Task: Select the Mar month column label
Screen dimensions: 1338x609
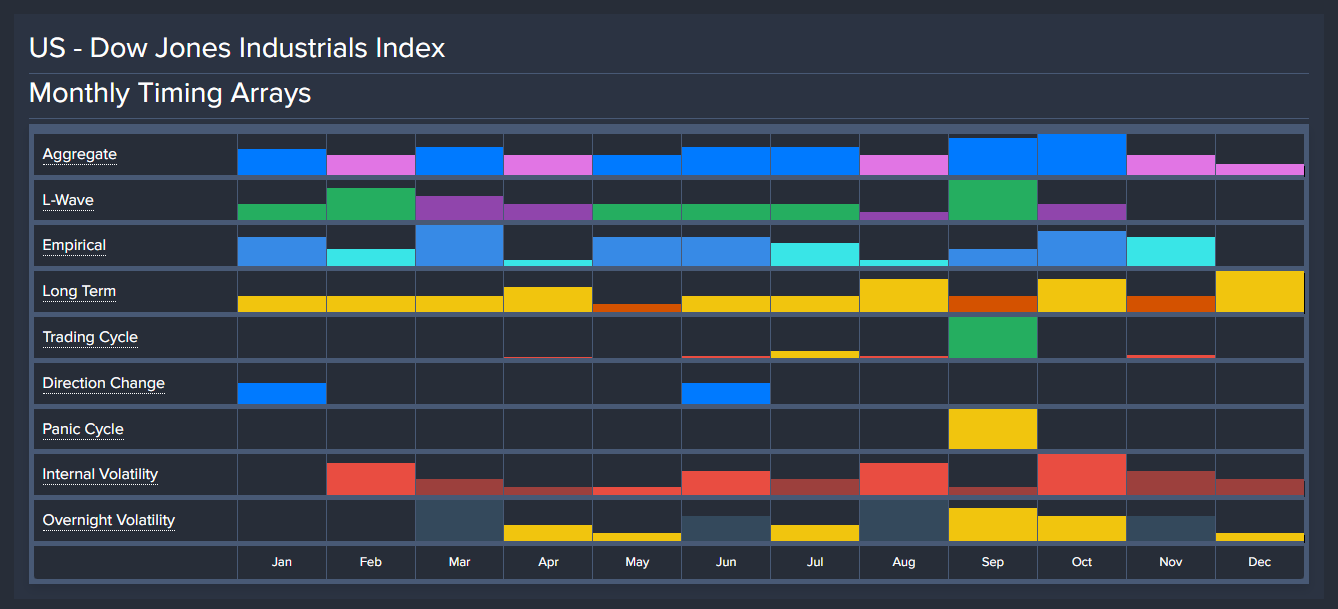Action: tap(460, 562)
